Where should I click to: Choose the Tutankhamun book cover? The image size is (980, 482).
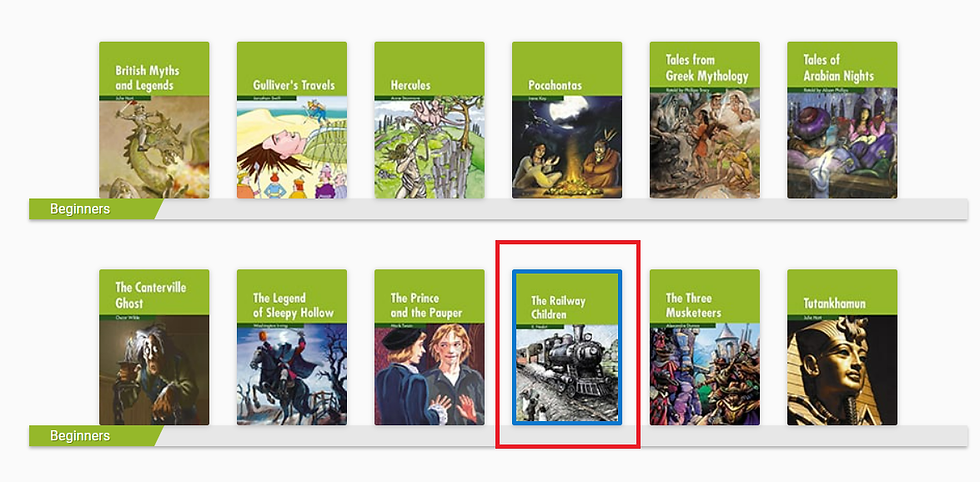(842, 347)
